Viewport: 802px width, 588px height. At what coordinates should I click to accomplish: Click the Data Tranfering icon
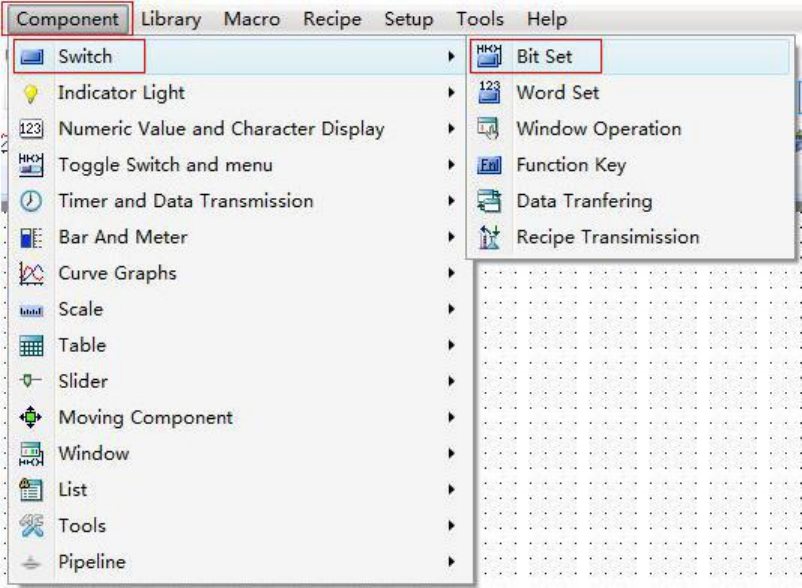[489, 201]
